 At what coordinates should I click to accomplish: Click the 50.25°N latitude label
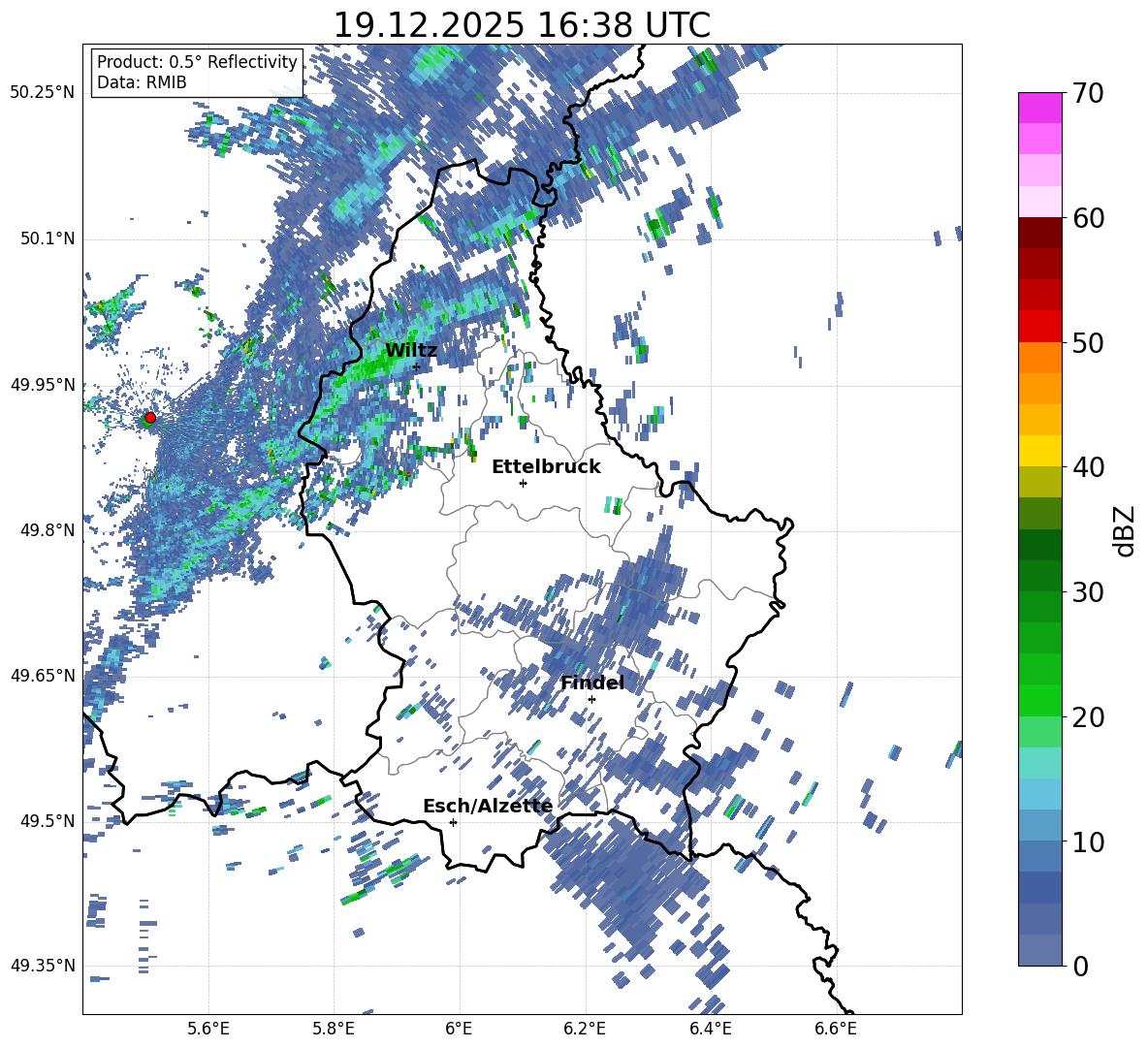point(43,93)
